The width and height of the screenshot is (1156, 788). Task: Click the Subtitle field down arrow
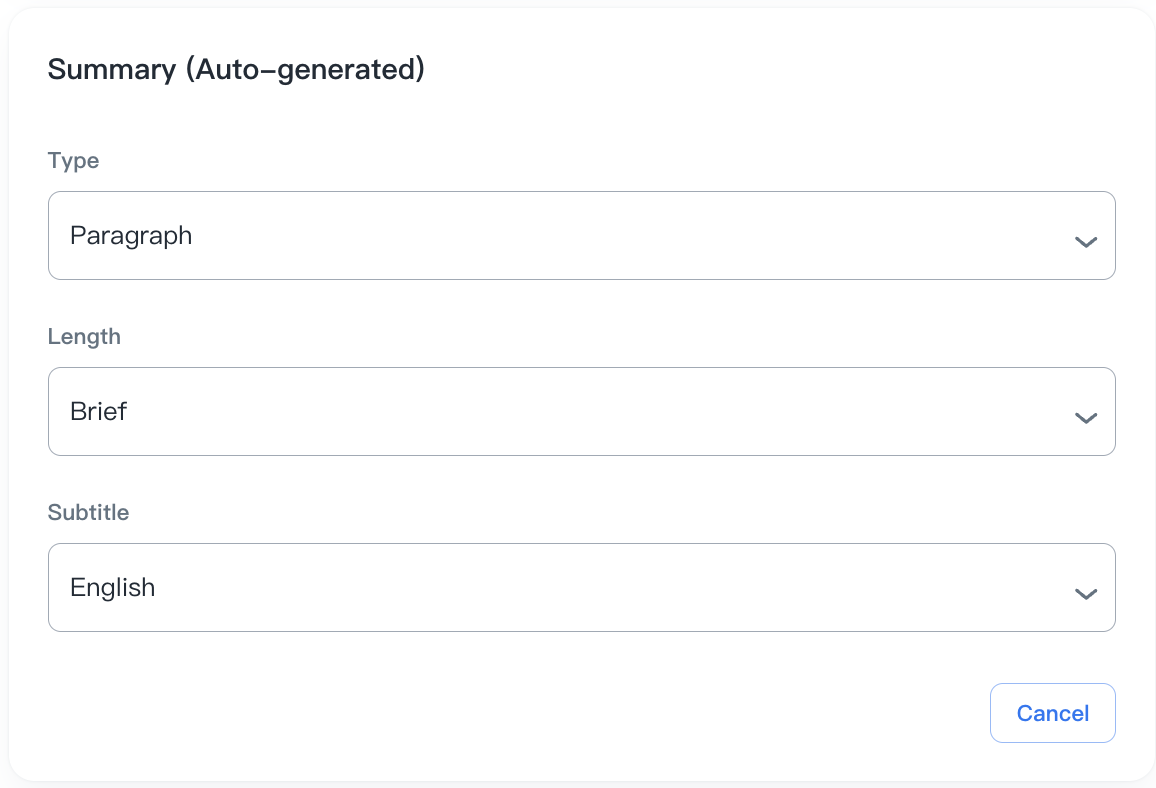[x=1086, y=593]
